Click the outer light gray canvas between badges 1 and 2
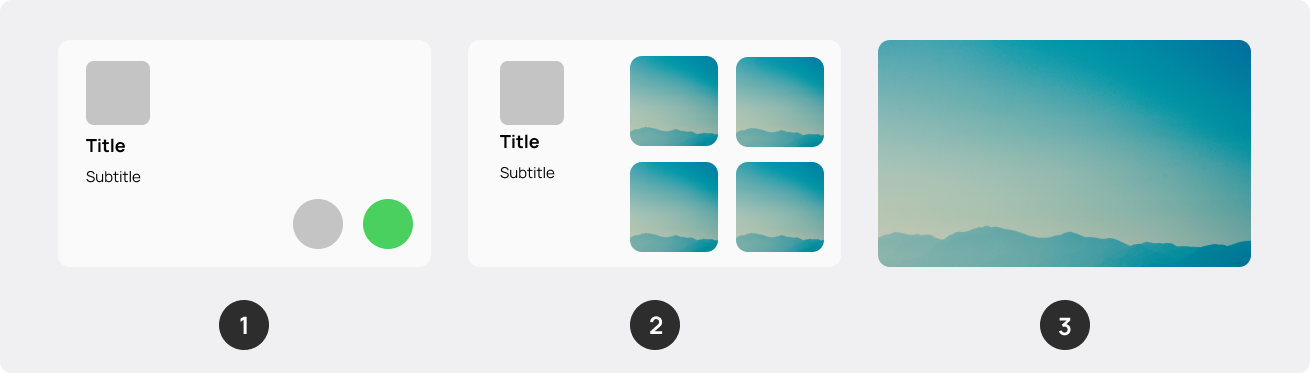 [x=450, y=325]
